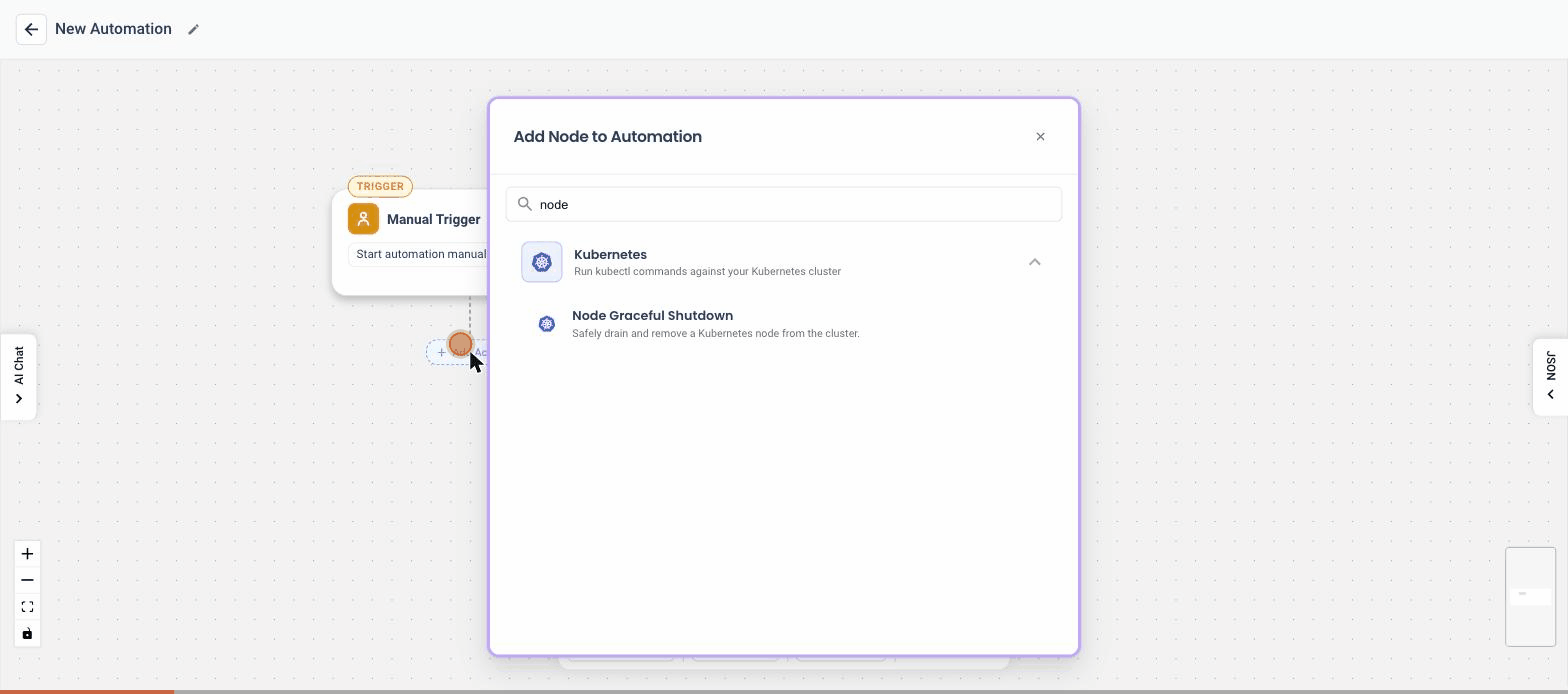Screen dimensions: 1568x694
Task: Click 'Add Node to Automation' heading
Action: point(607,136)
